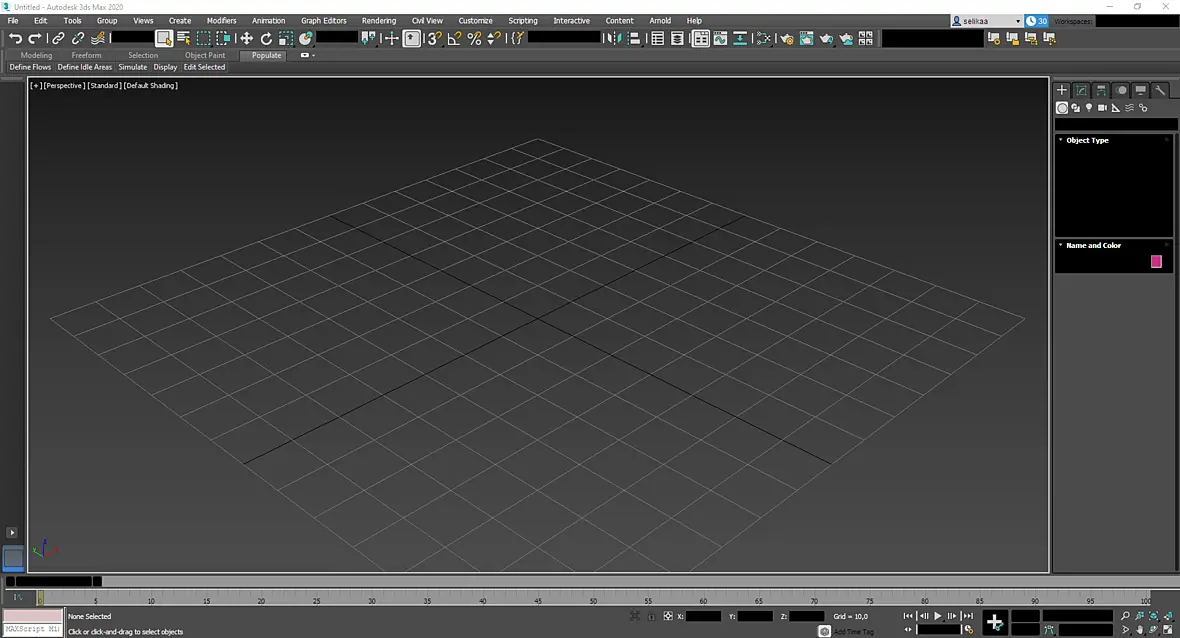Toggle Angle Snap on the toolbar
Viewport: 1180px width, 638px height.
(454, 38)
